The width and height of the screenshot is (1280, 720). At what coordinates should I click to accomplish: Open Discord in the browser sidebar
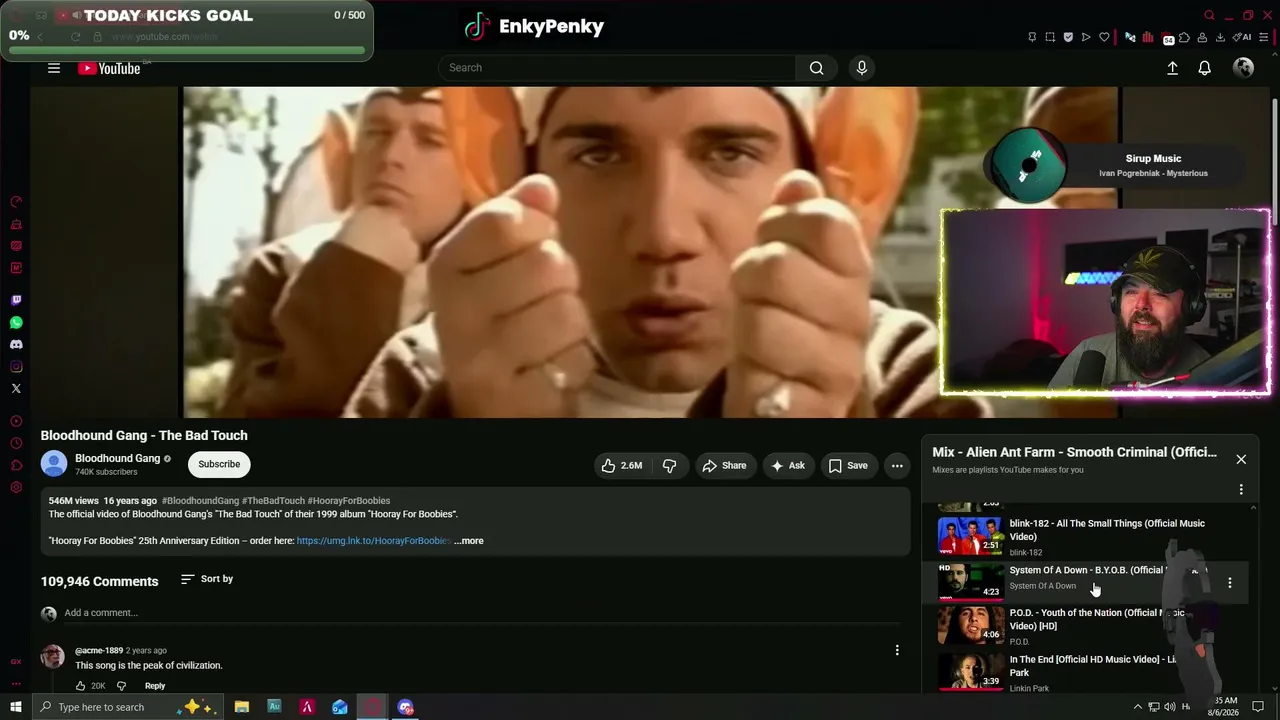pyautogui.click(x=16, y=345)
